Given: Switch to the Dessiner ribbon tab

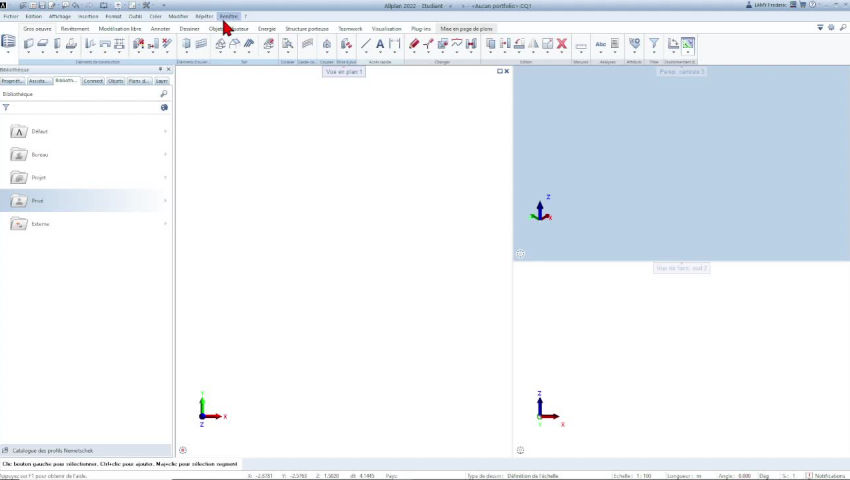Looking at the screenshot, I should (x=189, y=29).
